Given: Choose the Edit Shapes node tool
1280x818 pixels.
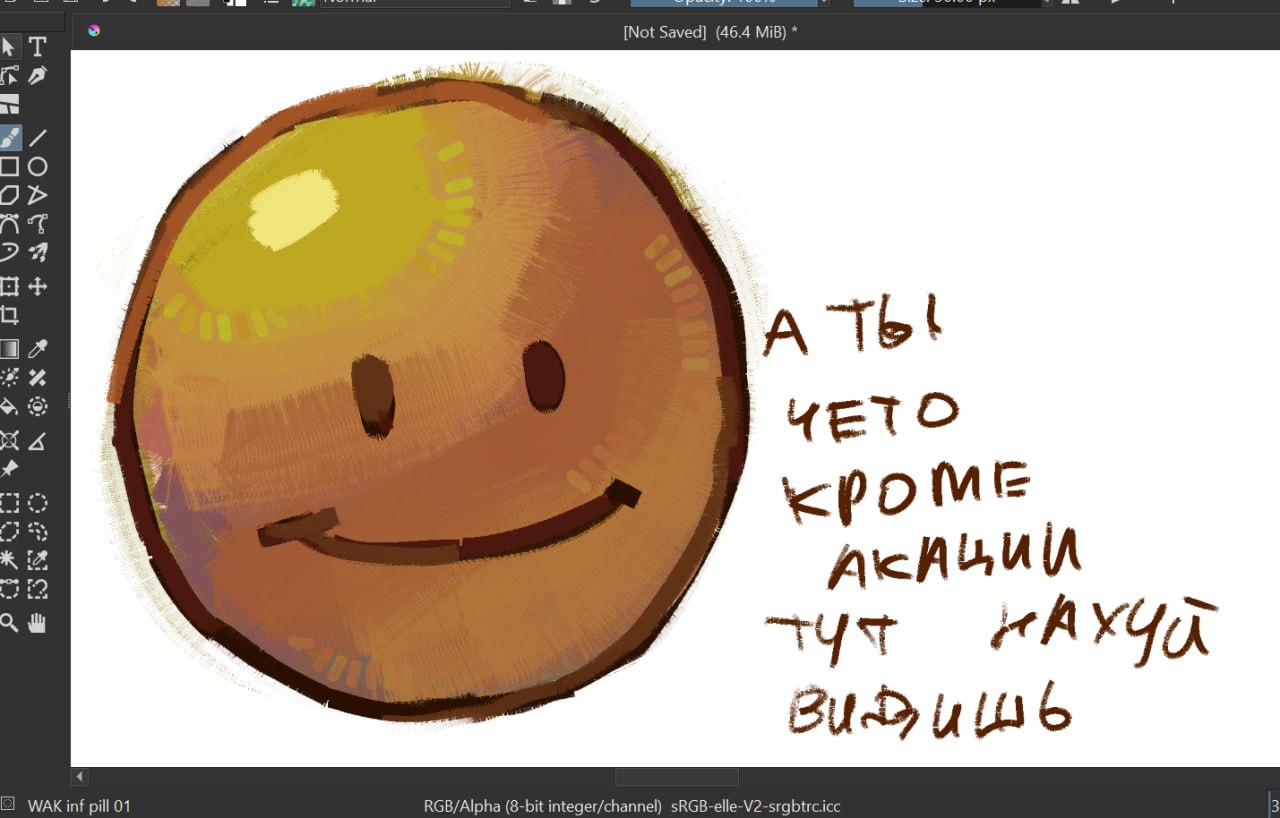Looking at the screenshot, I should [x=9, y=75].
